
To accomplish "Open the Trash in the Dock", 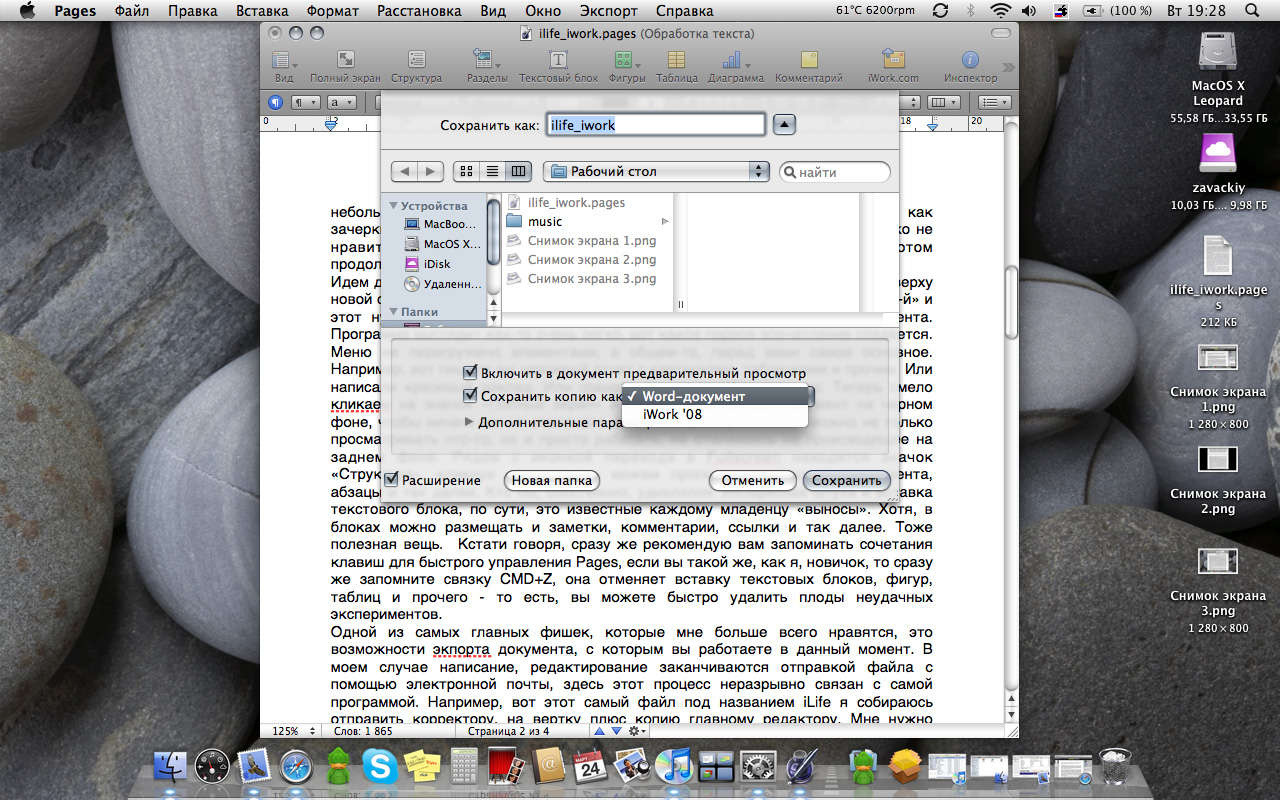I will 1114,767.
